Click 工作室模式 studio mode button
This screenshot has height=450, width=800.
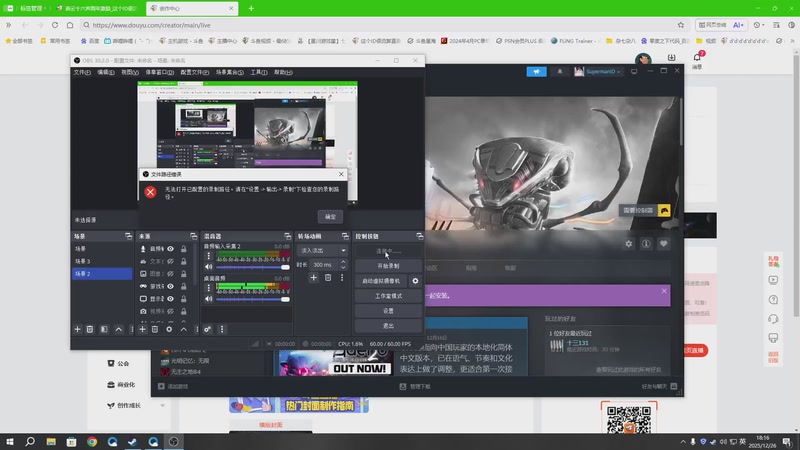(388, 296)
